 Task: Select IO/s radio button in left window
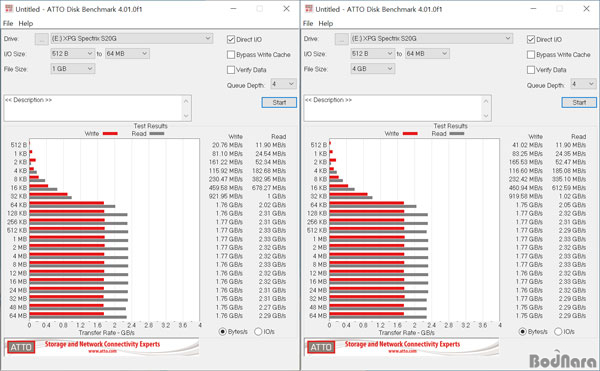[258, 332]
